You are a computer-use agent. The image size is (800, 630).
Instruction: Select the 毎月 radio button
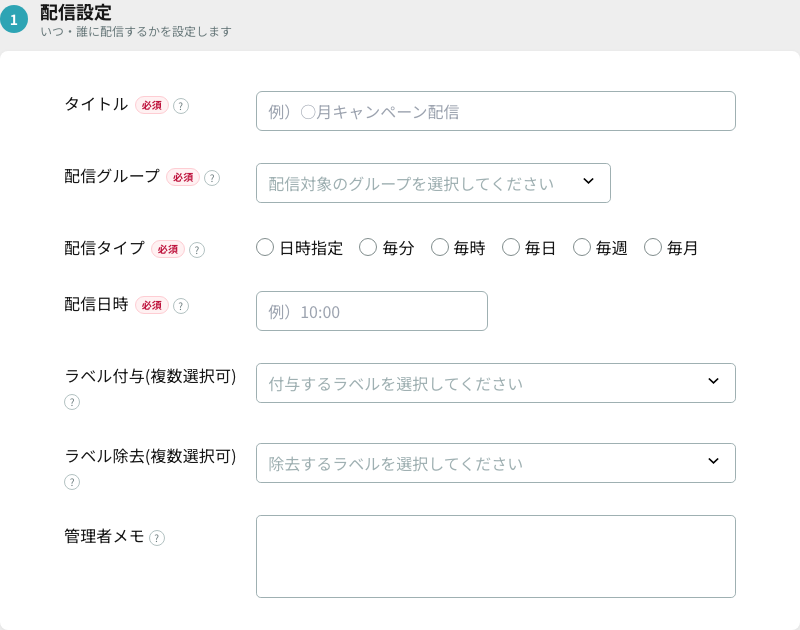point(653,247)
